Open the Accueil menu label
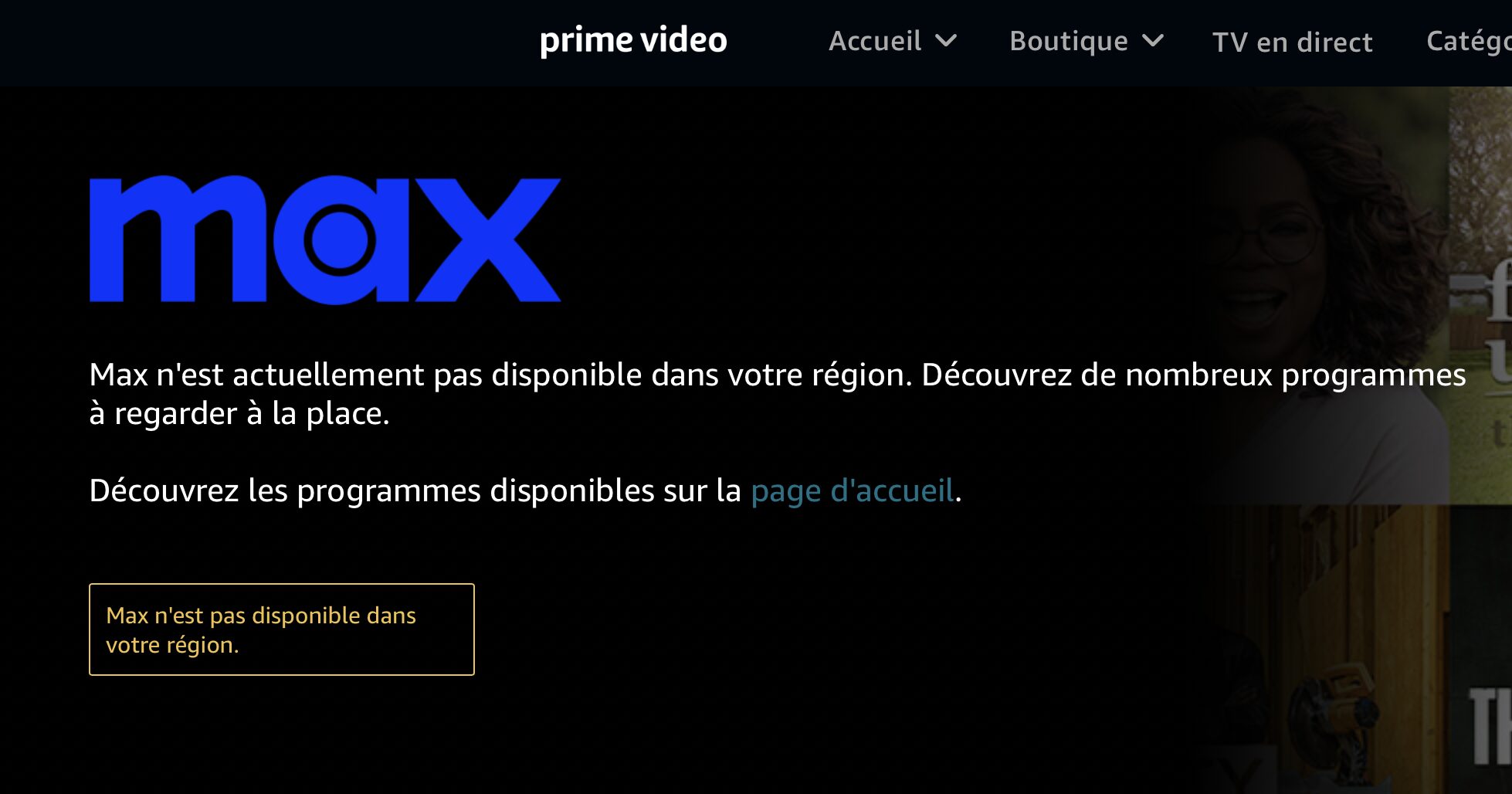Screen dimensions: 1512x794 [x=875, y=41]
